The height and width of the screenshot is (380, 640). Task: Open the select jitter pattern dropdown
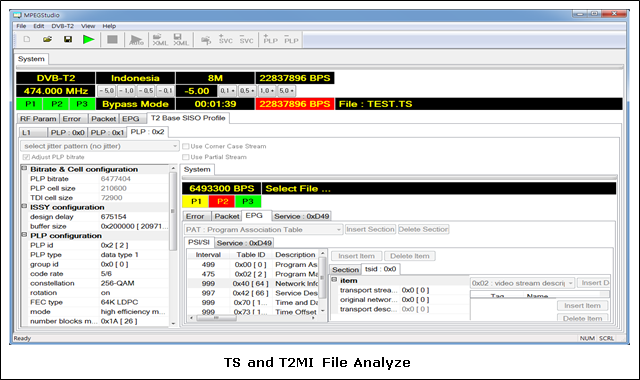click(100, 146)
